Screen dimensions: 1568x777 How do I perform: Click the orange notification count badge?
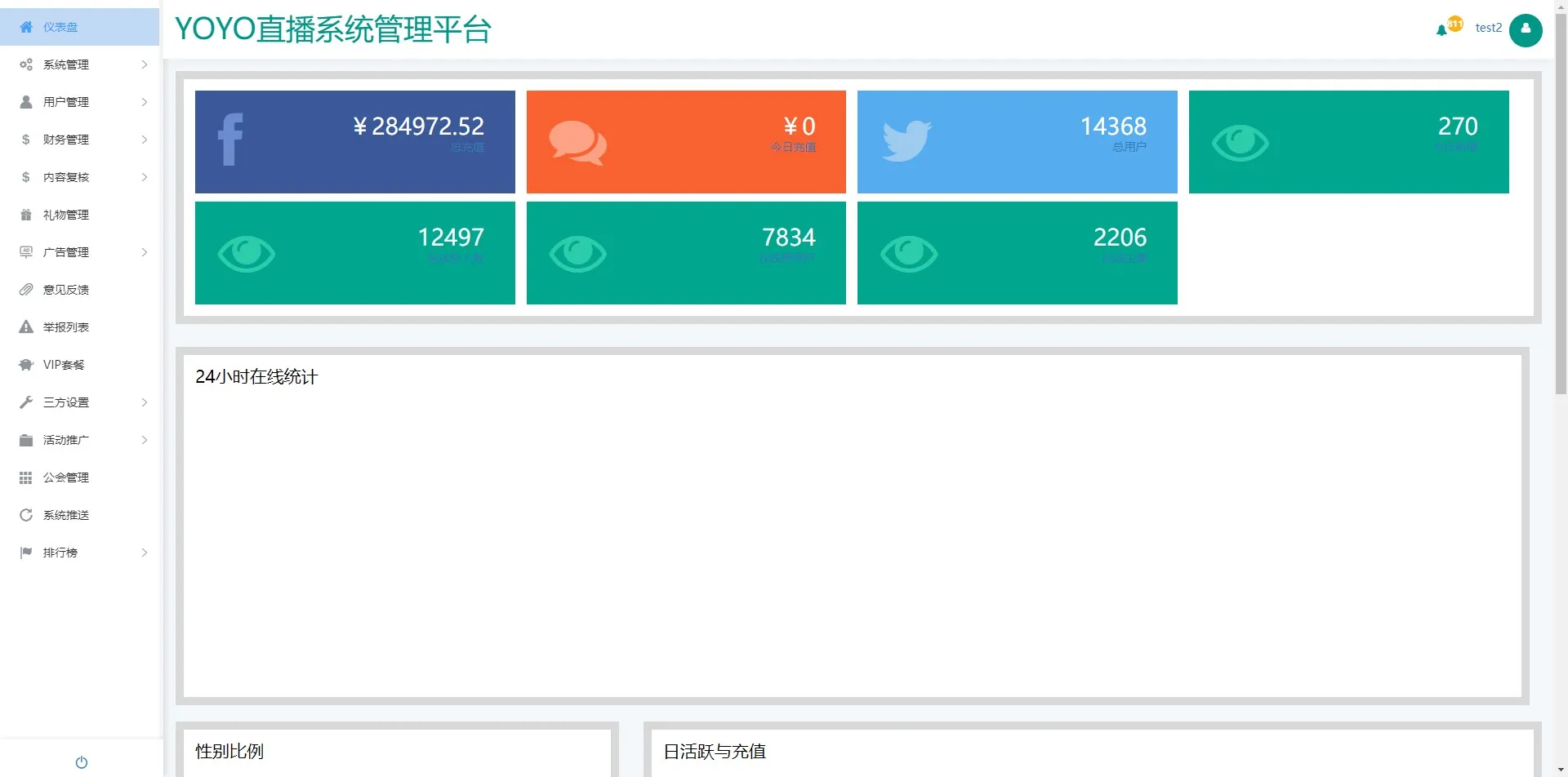click(1455, 24)
